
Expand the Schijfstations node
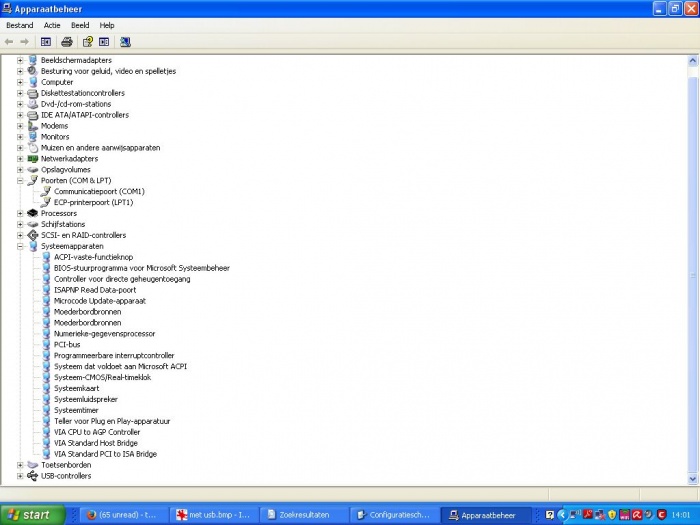[20, 225]
